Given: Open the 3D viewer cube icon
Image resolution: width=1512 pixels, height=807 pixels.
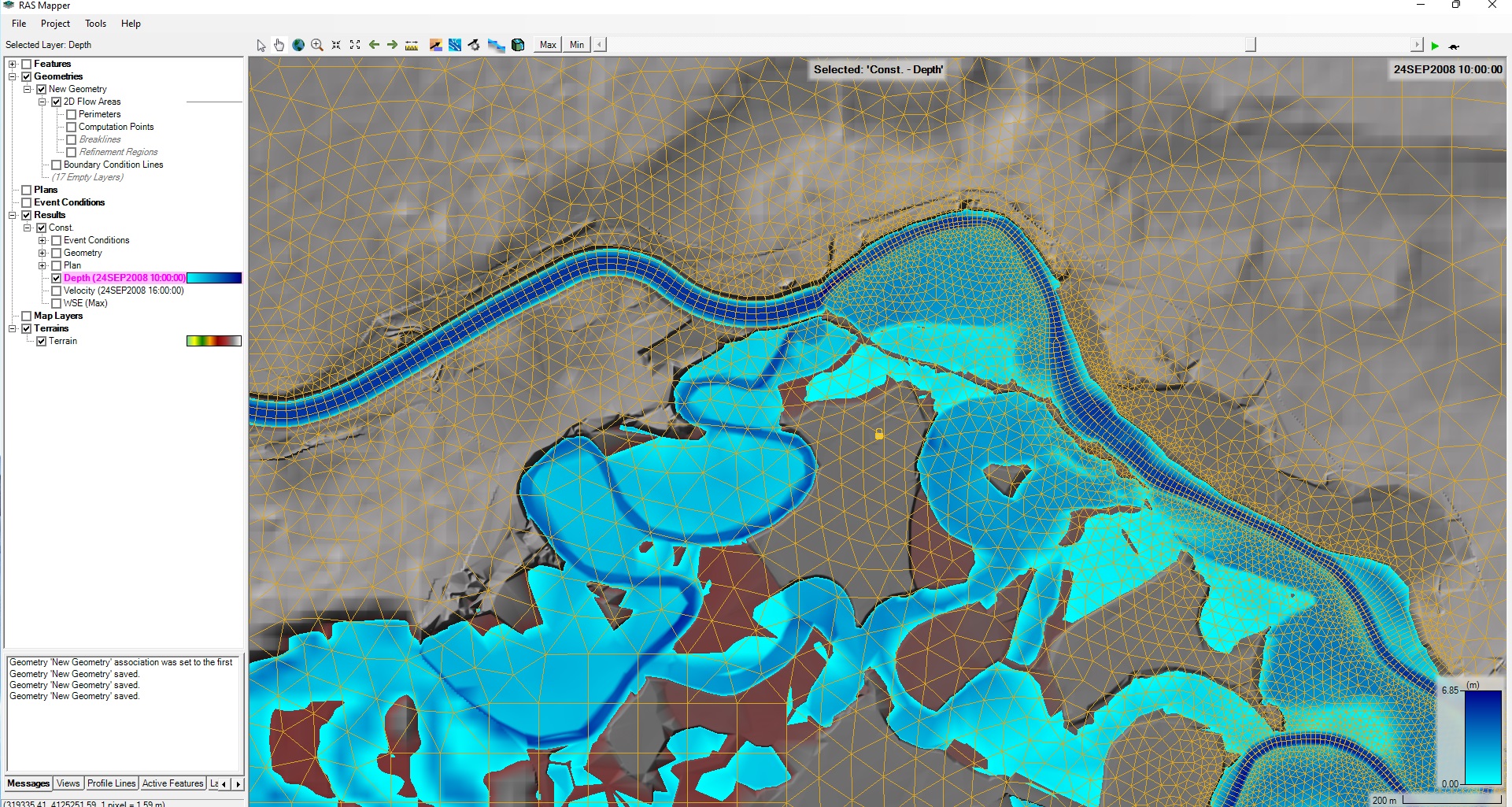Looking at the screenshot, I should coord(518,46).
